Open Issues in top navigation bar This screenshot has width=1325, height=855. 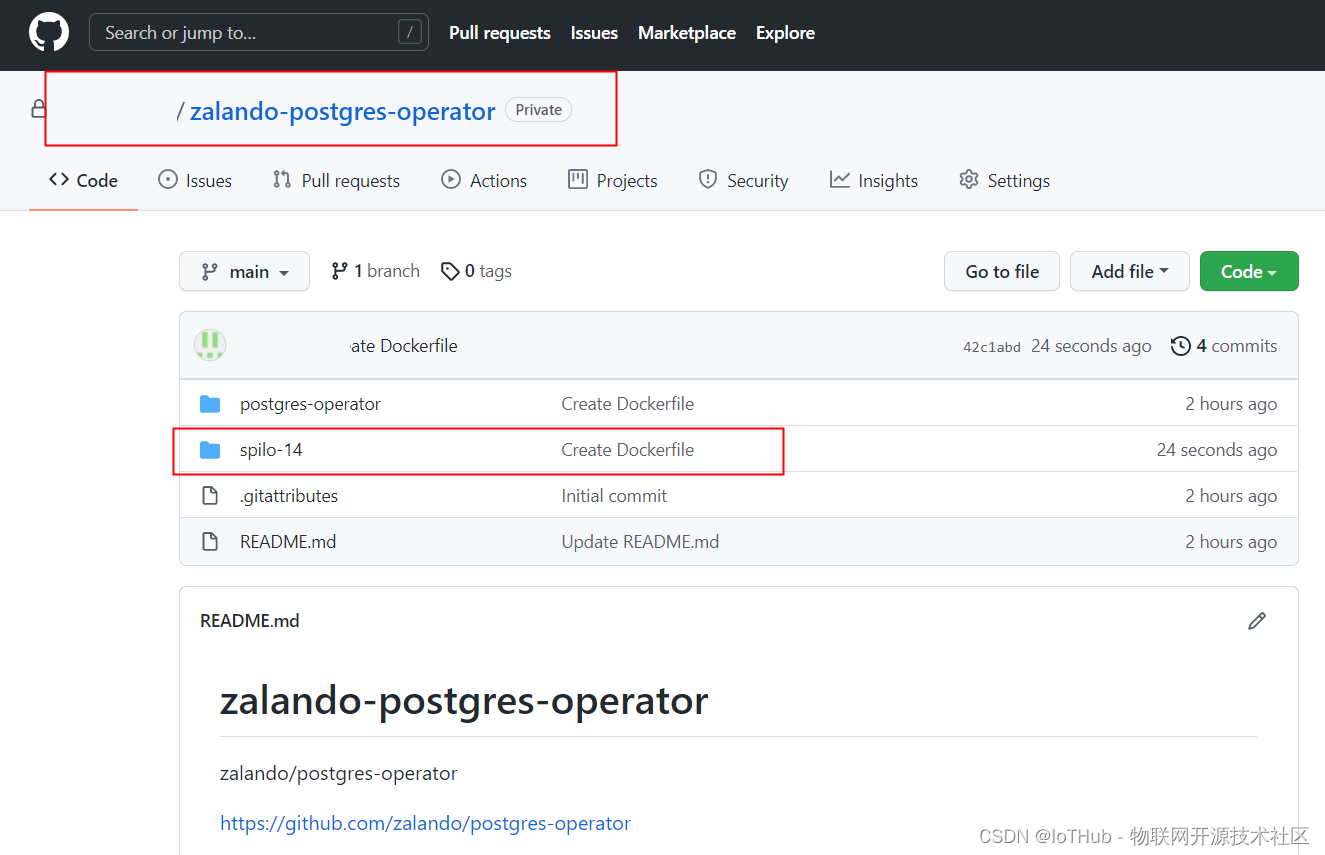[x=594, y=33]
